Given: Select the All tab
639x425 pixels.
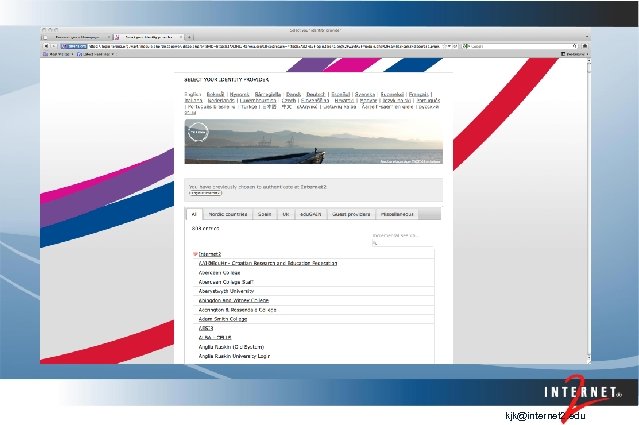Looking at the screenshot, I should 194,214.
